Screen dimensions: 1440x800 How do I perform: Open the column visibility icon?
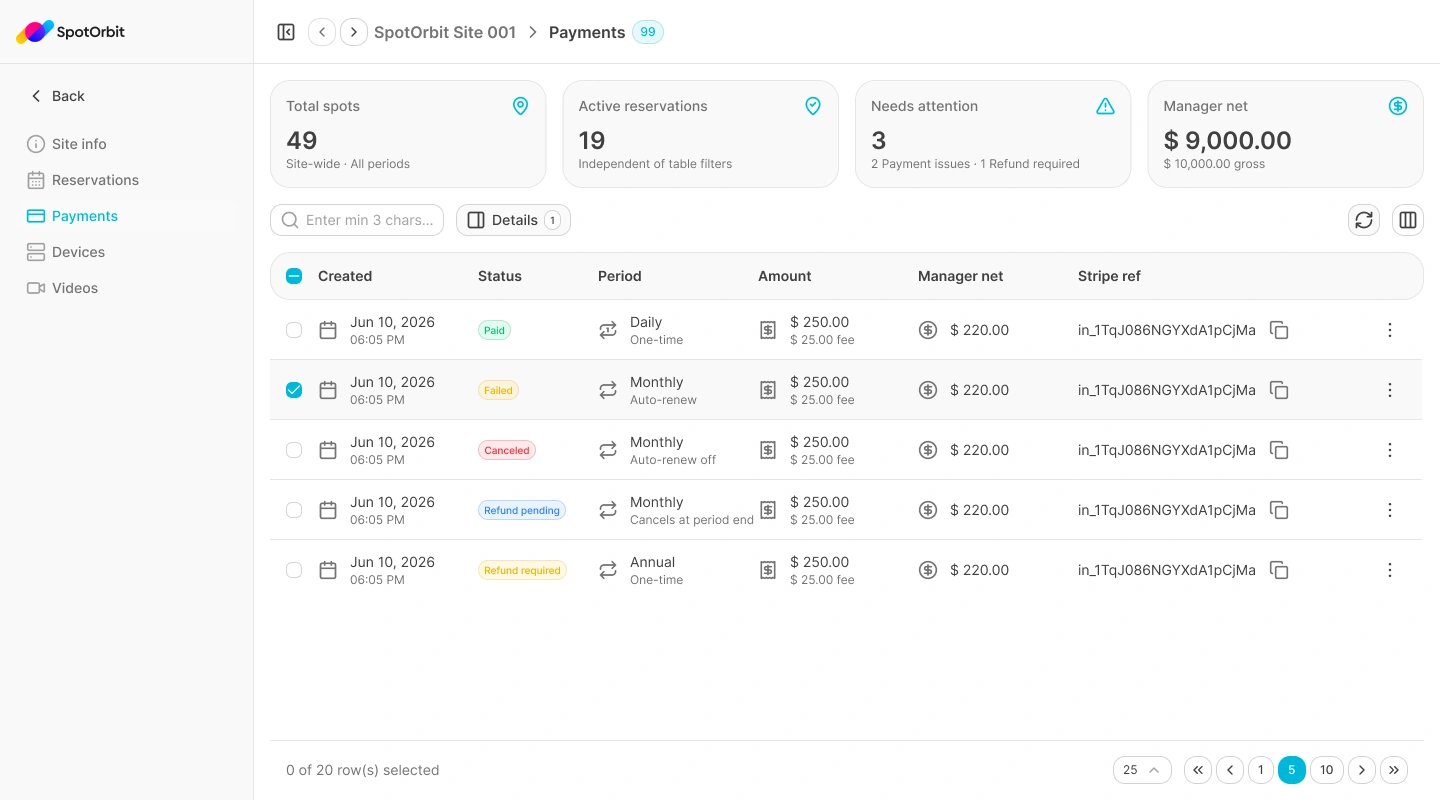click(1408, 220)
